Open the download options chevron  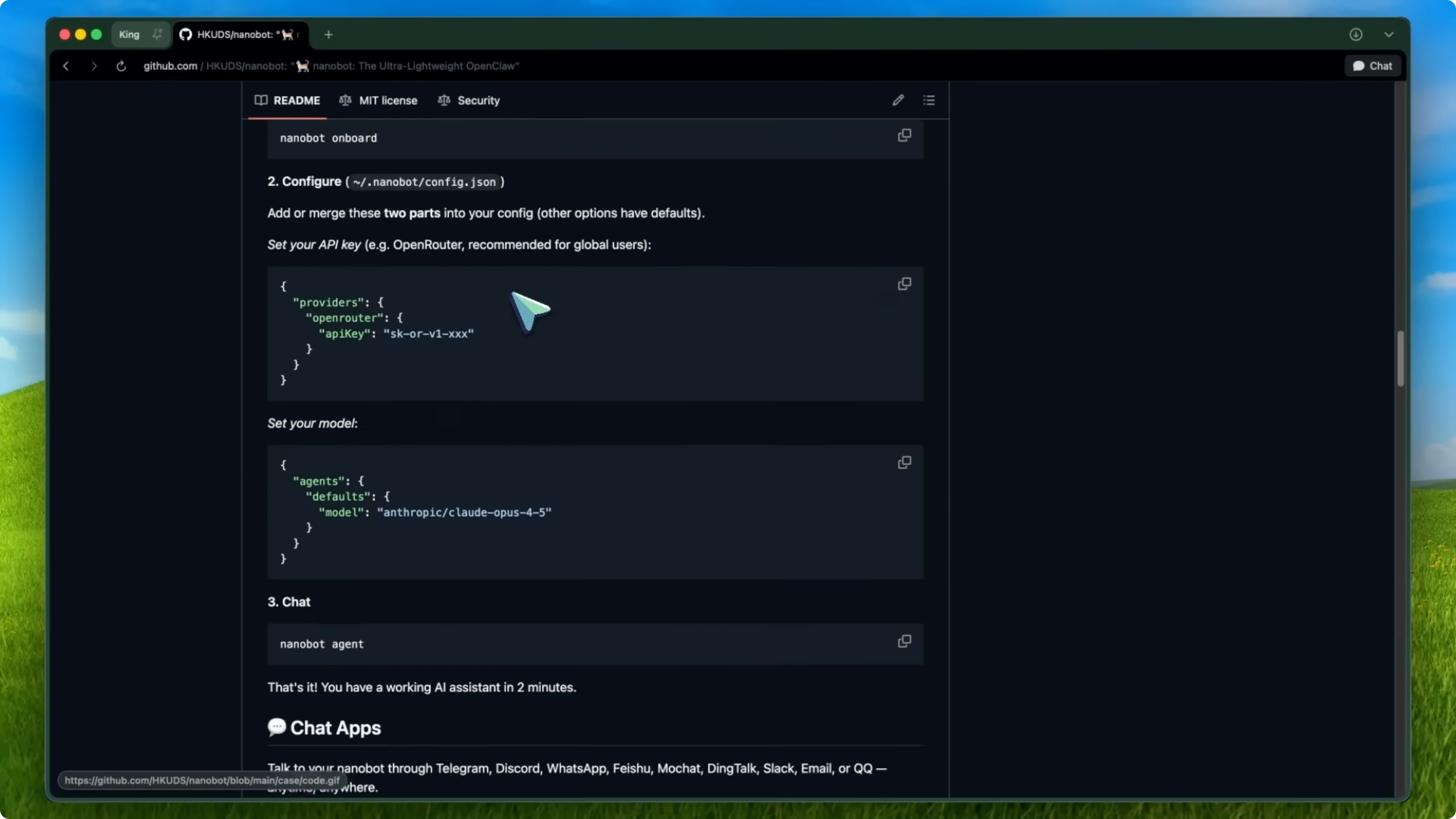point(1389,34)
